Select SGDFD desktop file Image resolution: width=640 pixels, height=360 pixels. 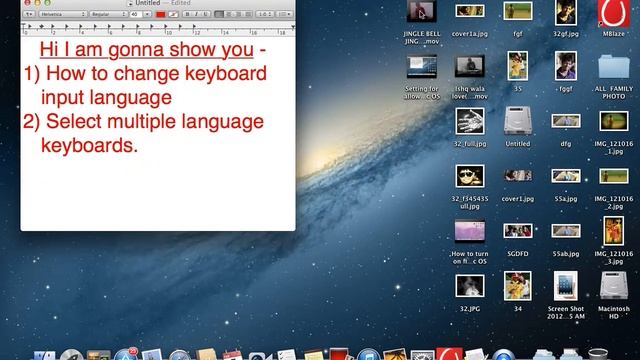coord(518,240)
